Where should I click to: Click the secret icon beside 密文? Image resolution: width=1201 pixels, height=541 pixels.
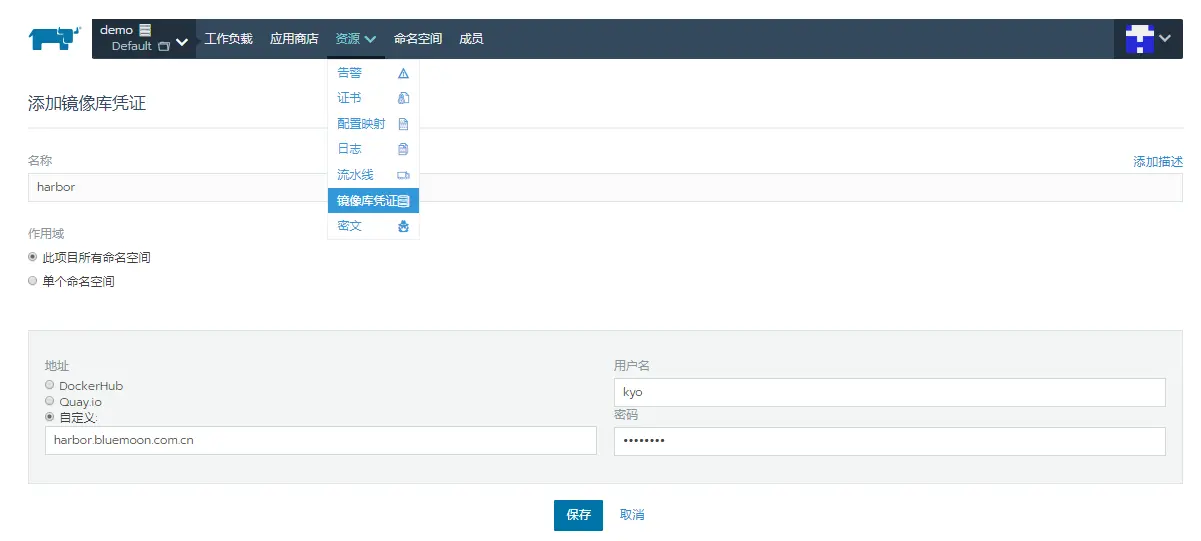[x=403, y=227]
